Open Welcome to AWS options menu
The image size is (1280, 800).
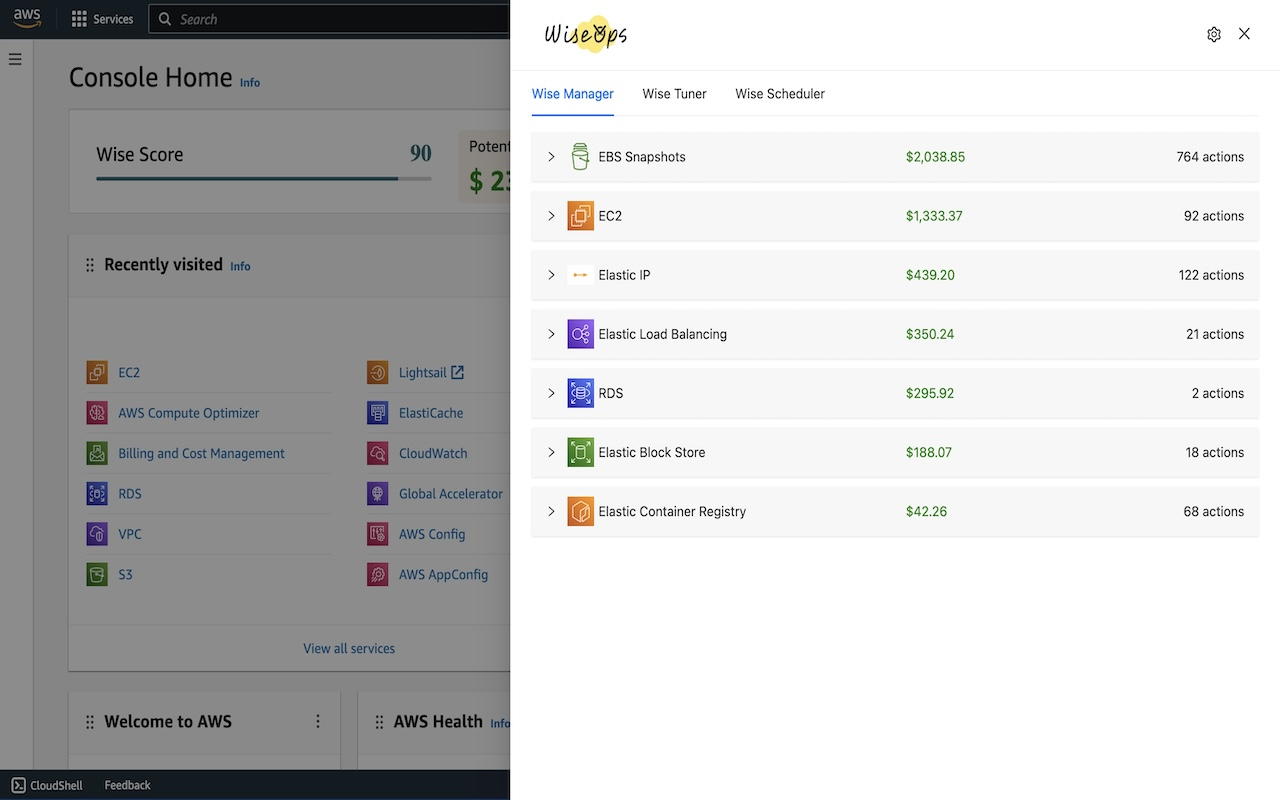click(x=318, y=721)
